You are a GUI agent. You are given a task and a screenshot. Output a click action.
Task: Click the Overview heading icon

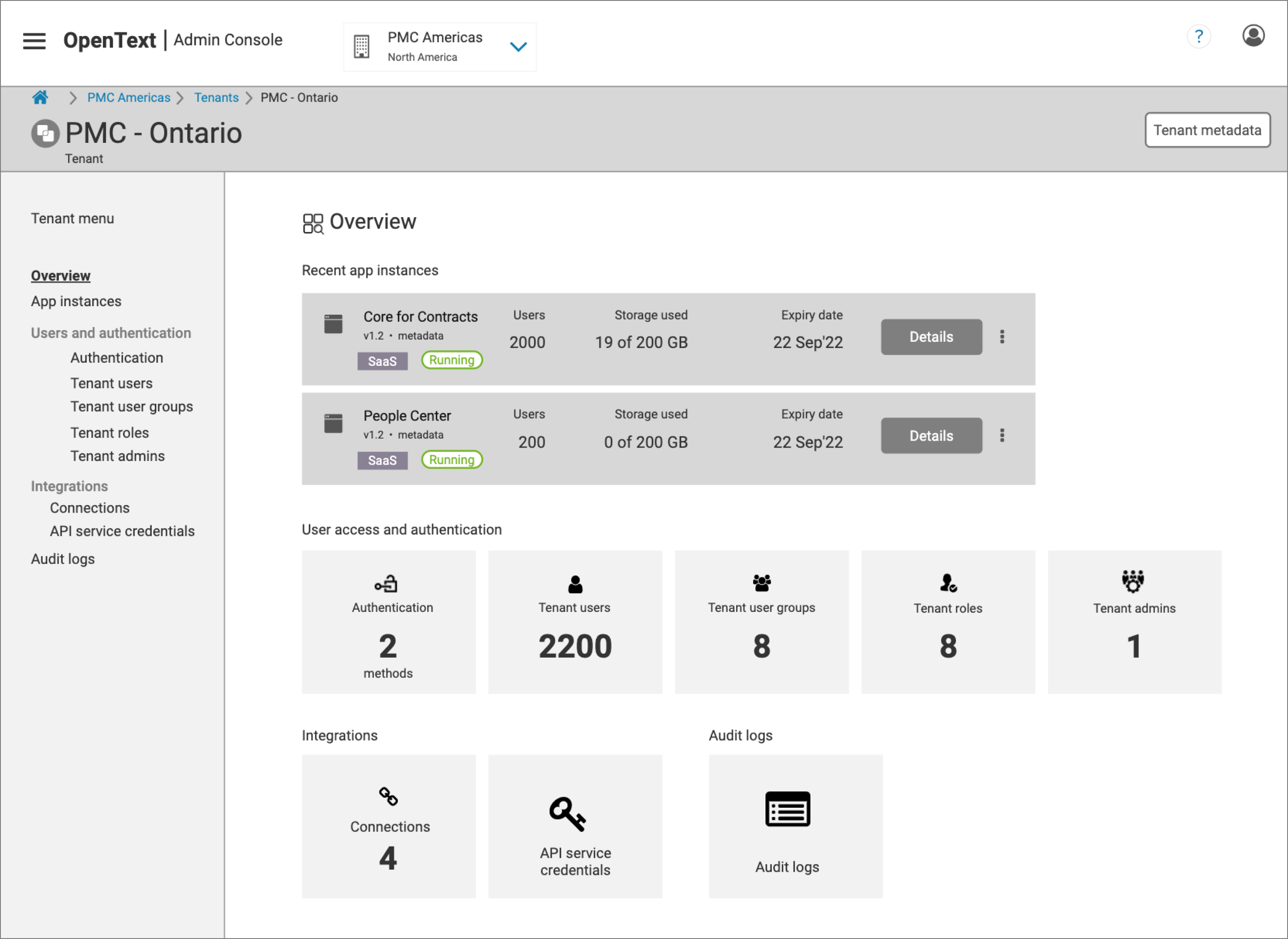(x=312, y=223)
